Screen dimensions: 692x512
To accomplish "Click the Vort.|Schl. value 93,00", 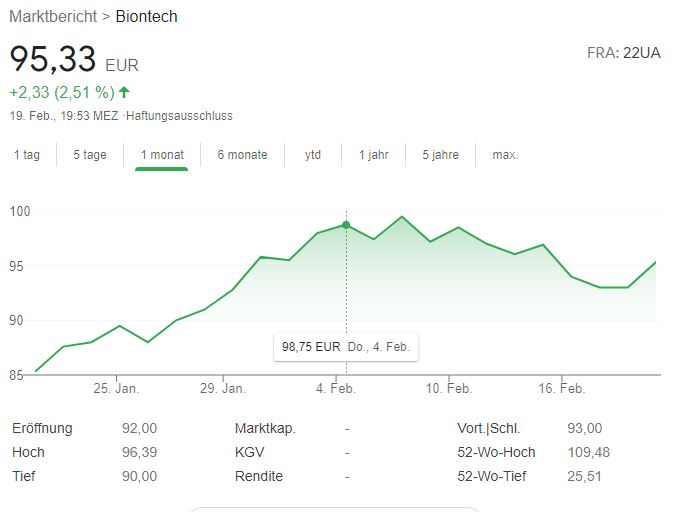I will point(585,429).
